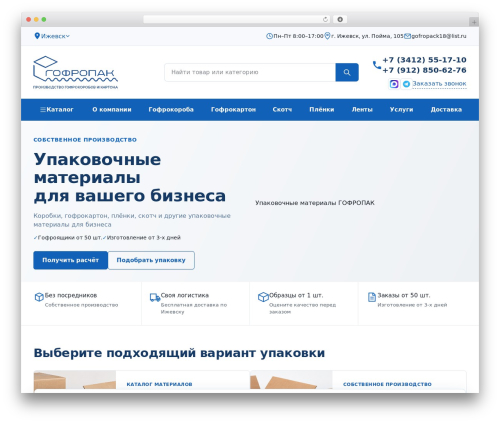500x423 pixels.
Task: Open the Ленты menu item
Action: pos(362,110)
